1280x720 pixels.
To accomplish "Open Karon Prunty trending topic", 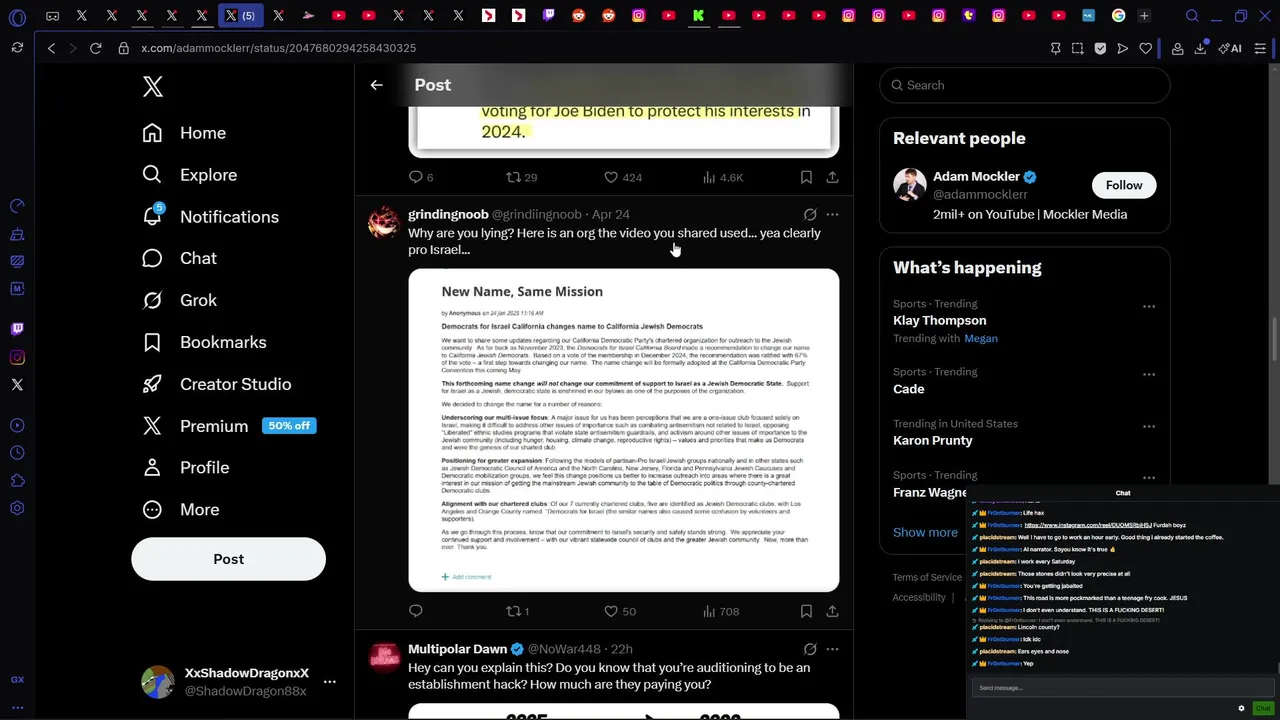I will (x=932, y=440).
